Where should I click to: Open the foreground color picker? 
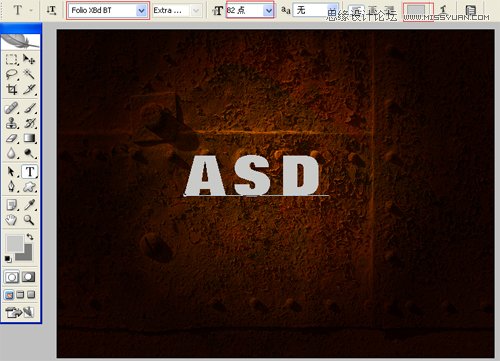coord(14,243)
